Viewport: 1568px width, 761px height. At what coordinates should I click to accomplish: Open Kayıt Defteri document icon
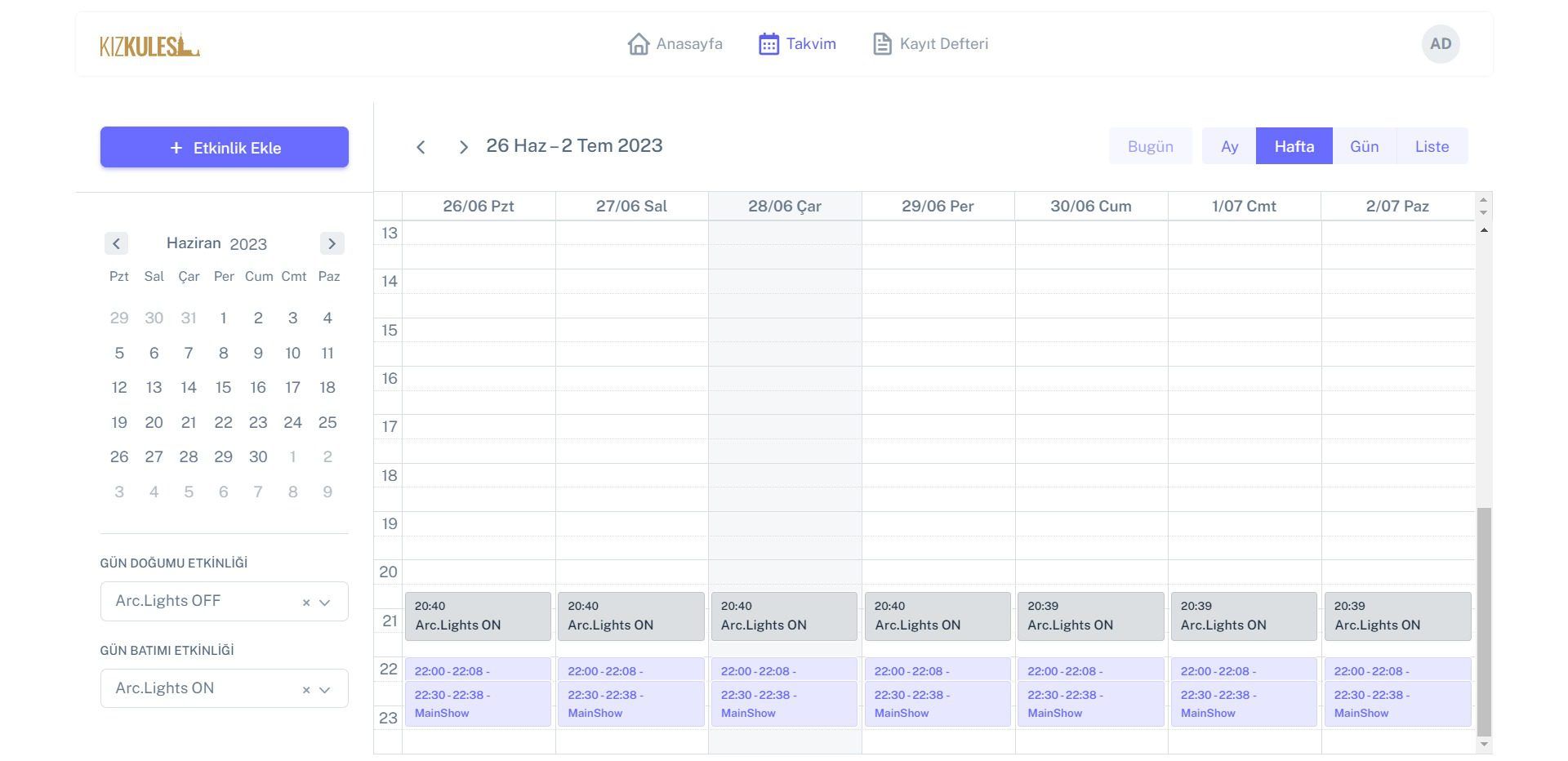click(882, 44)
